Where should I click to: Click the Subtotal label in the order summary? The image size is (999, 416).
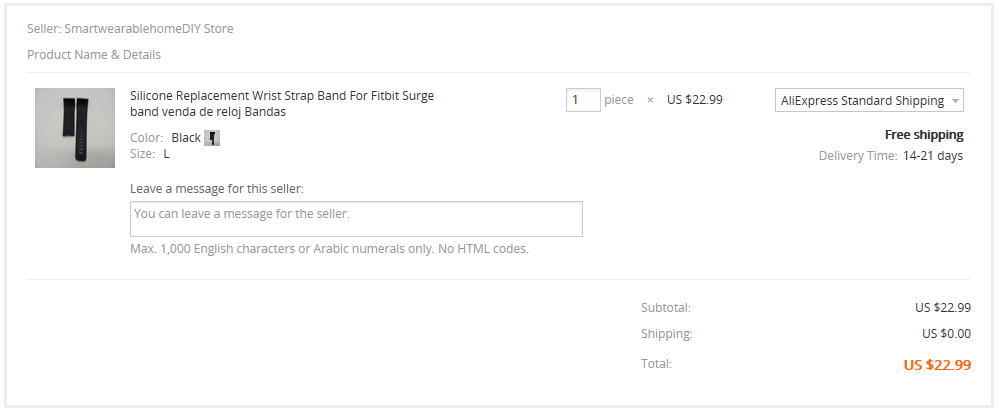pos(666,308)
